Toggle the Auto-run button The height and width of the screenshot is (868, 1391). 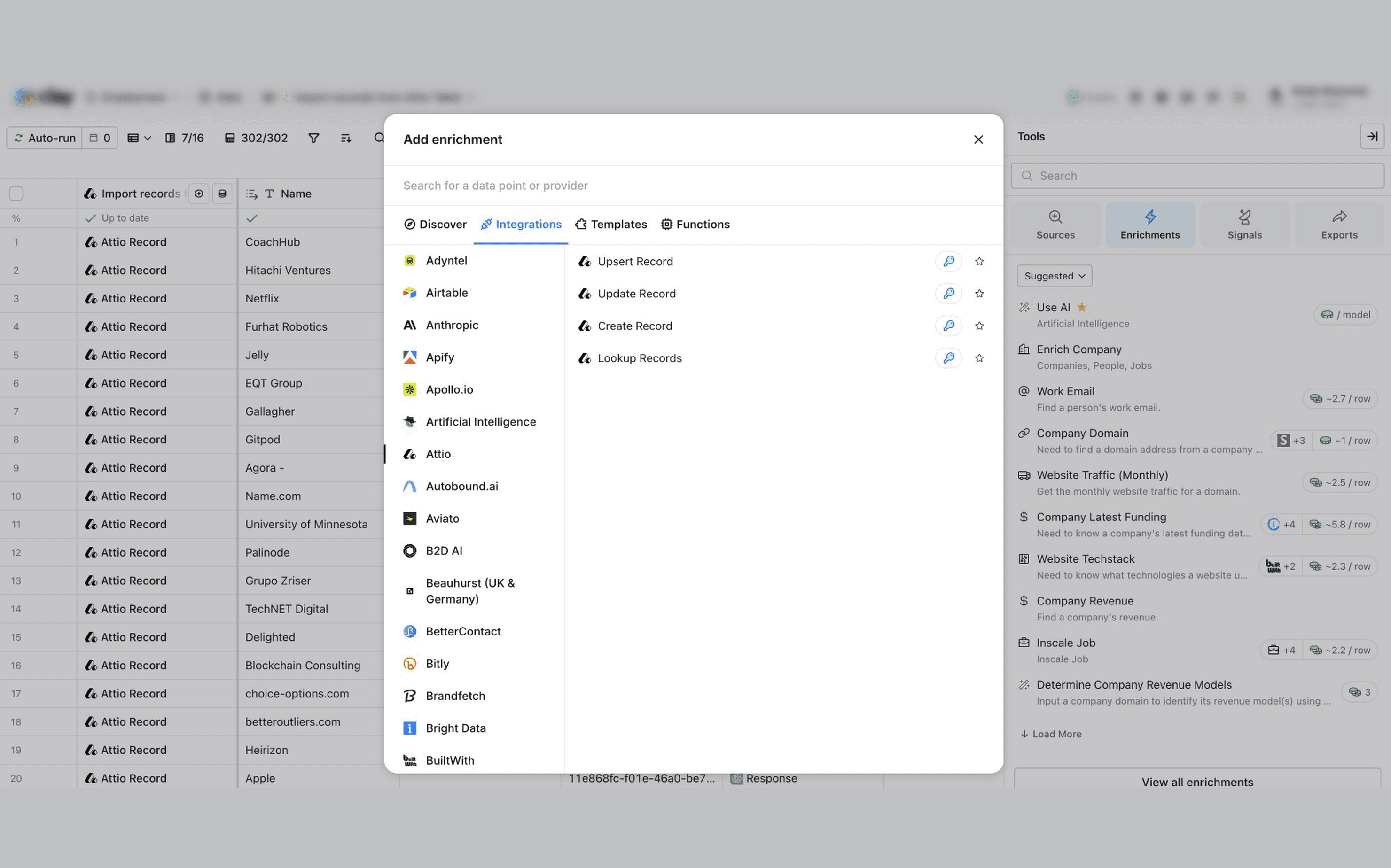pyautogui.click(x=45, y=138)
